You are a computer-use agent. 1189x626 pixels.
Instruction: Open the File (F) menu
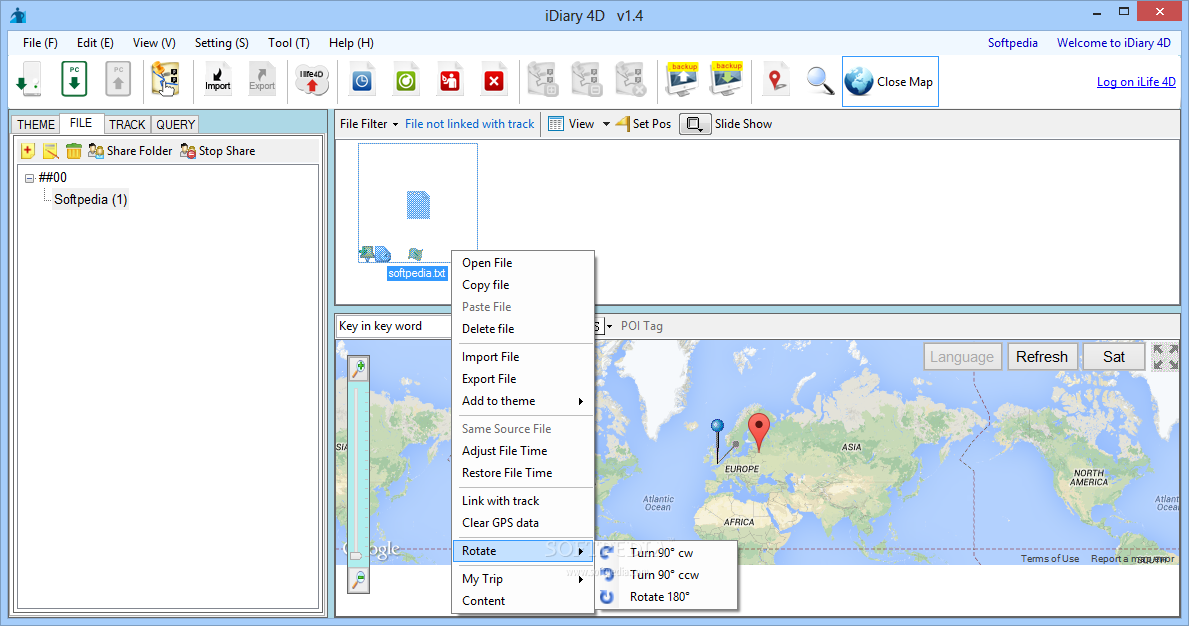(40, 43)
